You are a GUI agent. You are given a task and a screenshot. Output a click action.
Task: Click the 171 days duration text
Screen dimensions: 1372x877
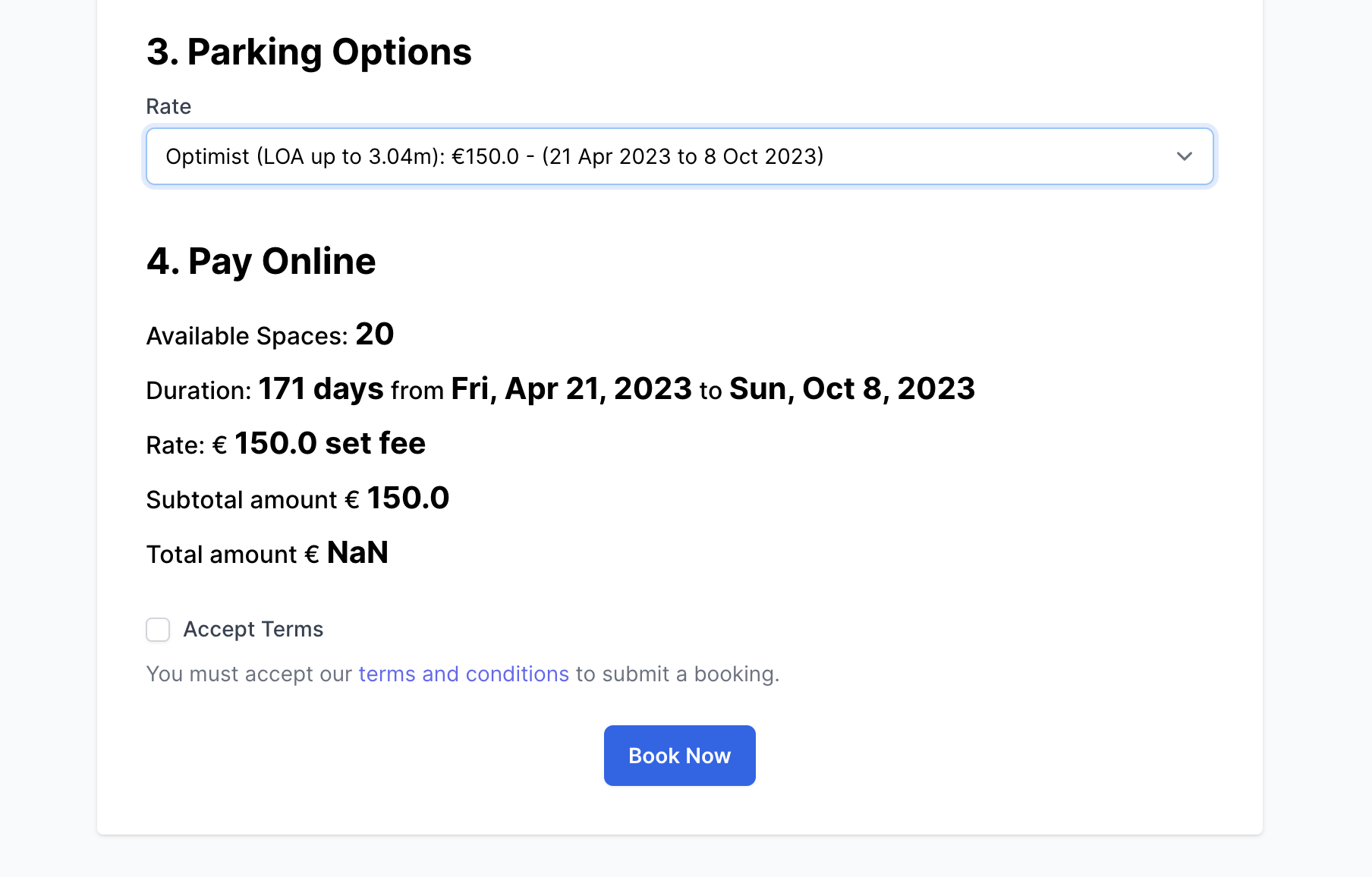321,389
